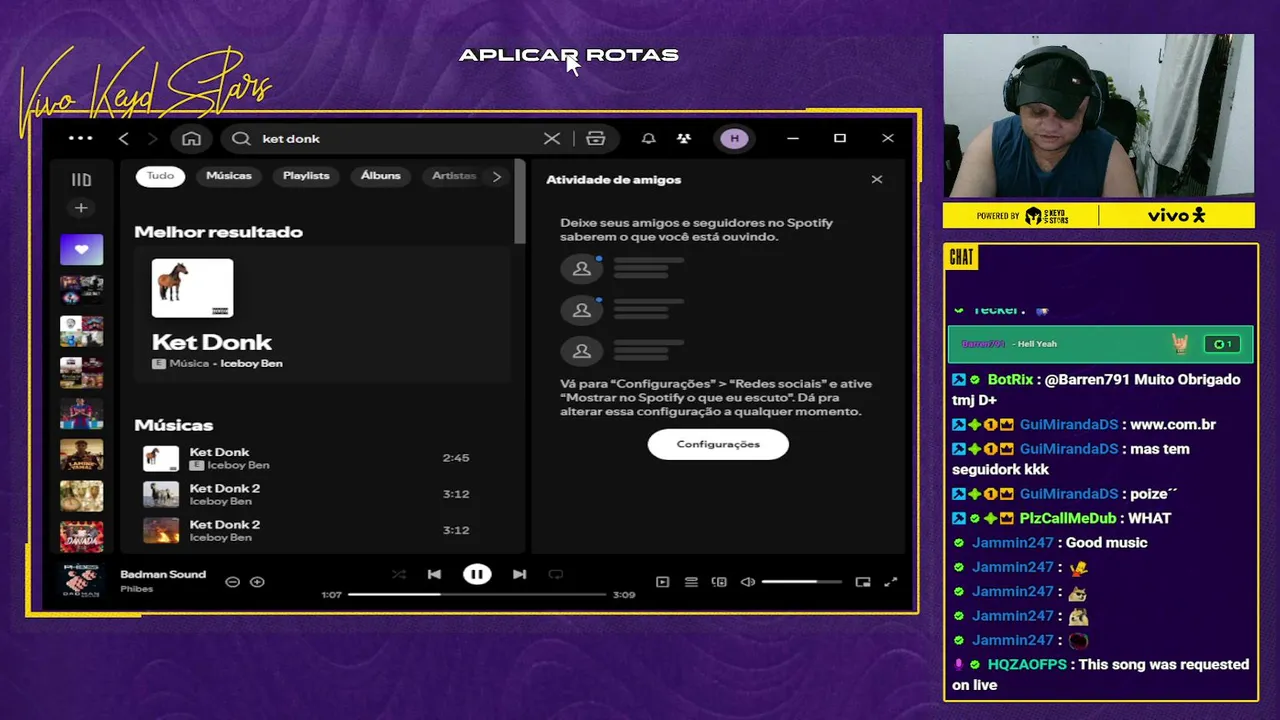Open the play queue

point(691,582)
